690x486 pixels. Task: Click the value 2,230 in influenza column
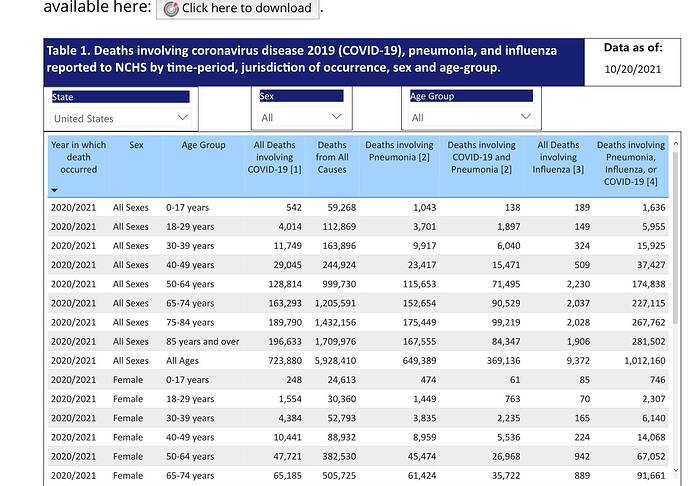(578, 284)
